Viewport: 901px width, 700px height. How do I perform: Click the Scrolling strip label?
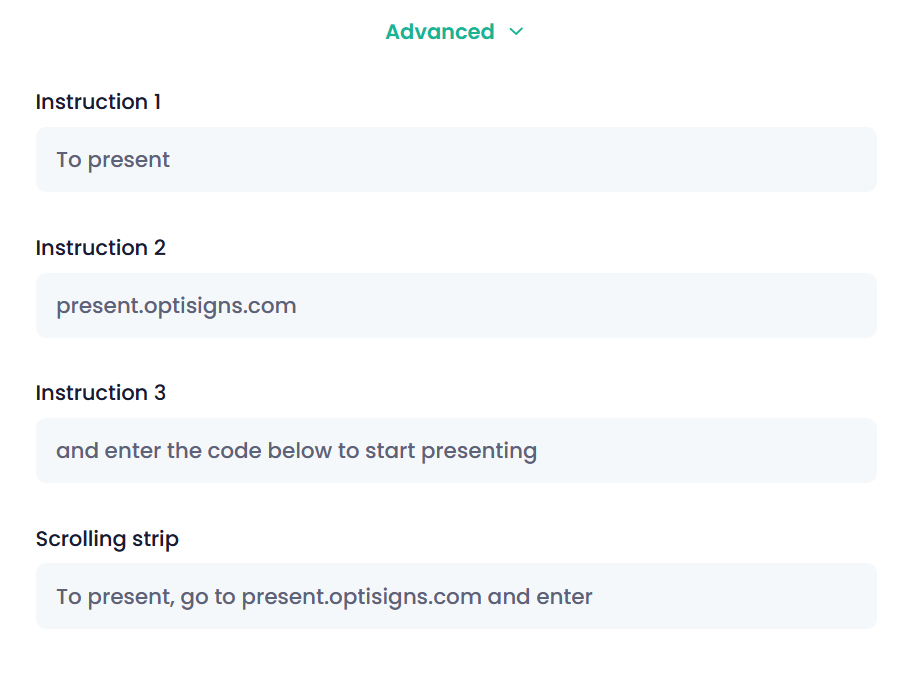click(107, 539)
